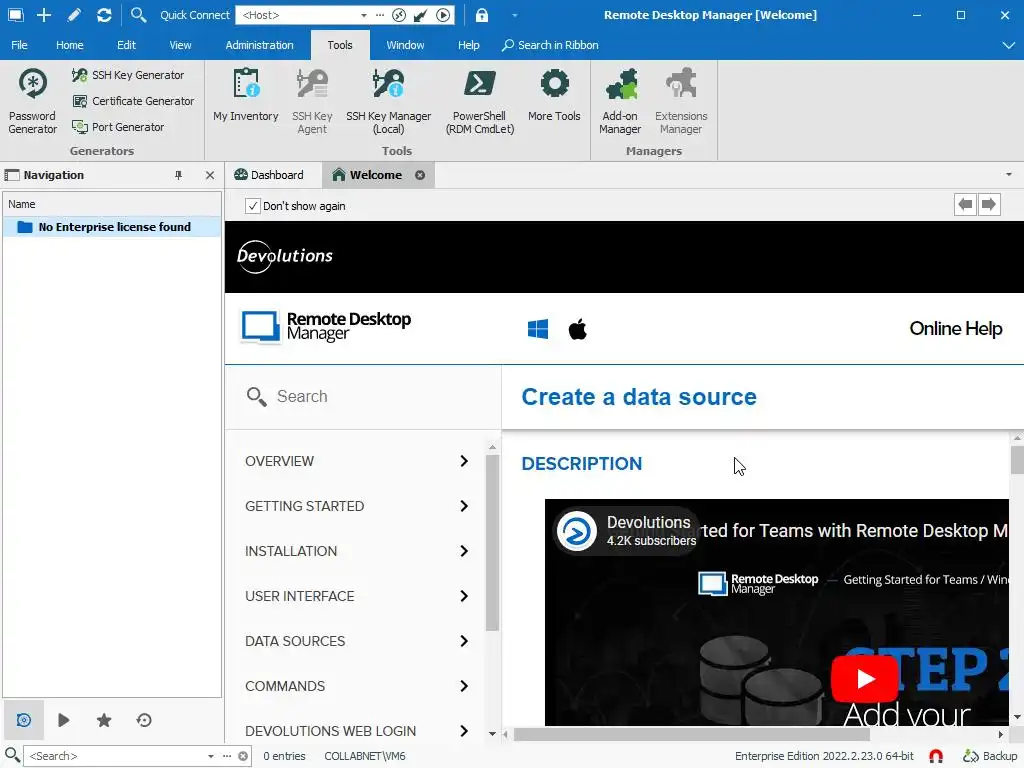This screenshot has height=768, width=1024.
Task: Open SSH Key Manager (Local)
Action: [x=389, y=101]
